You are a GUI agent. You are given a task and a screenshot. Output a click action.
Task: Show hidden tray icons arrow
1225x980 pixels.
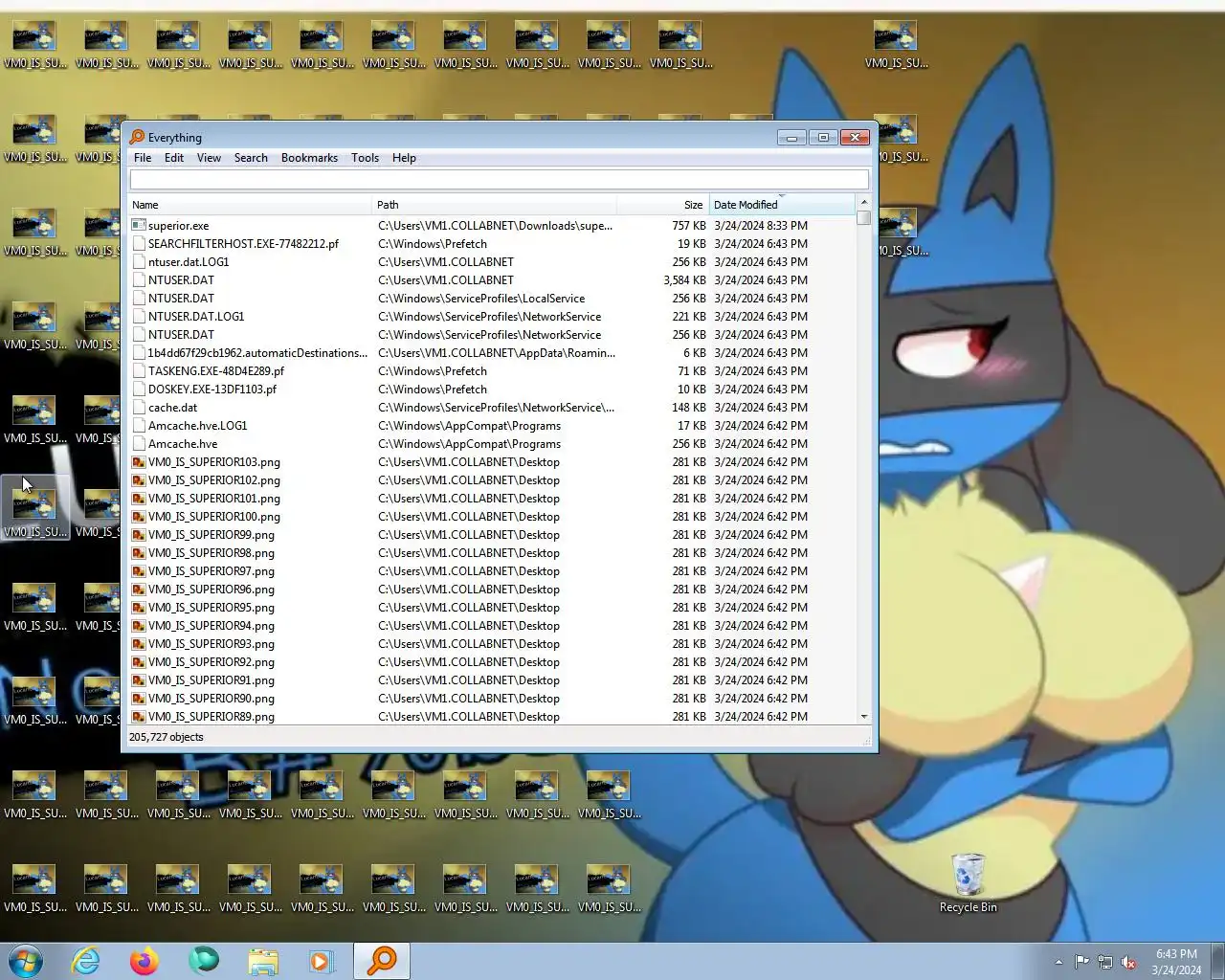click(x=1058, y=962)
